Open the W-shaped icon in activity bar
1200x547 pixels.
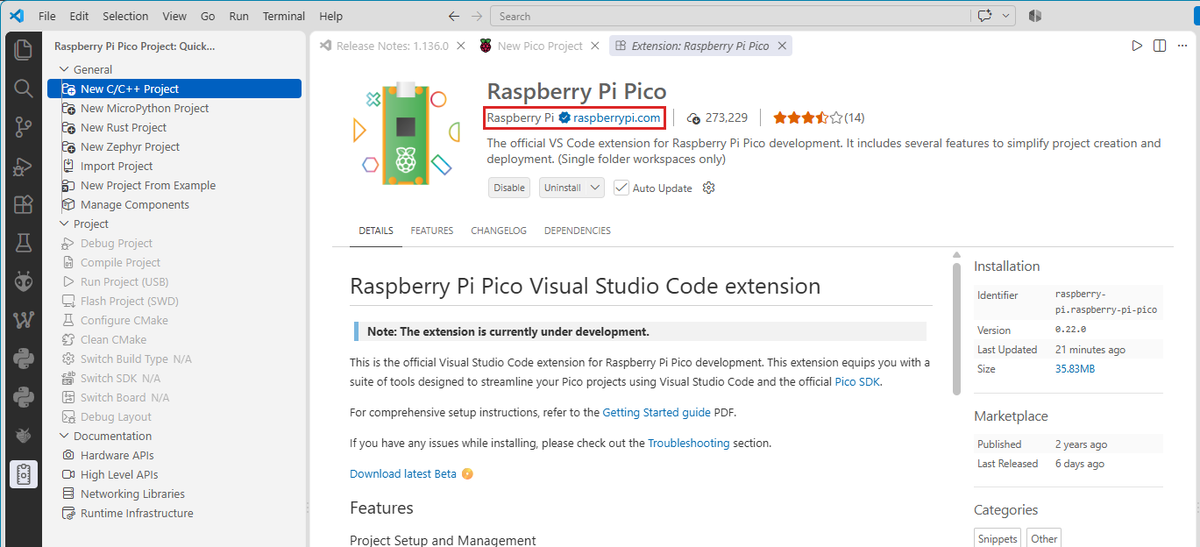point(23,320)
